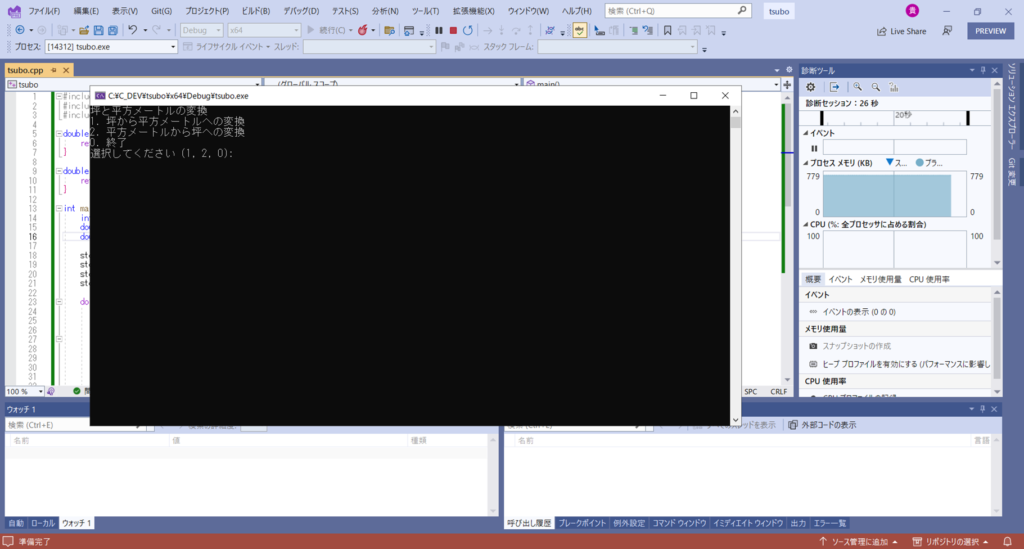Open the 100 % zoom level dropdown
The image size is (1024, 549).
tap(39, 392)
